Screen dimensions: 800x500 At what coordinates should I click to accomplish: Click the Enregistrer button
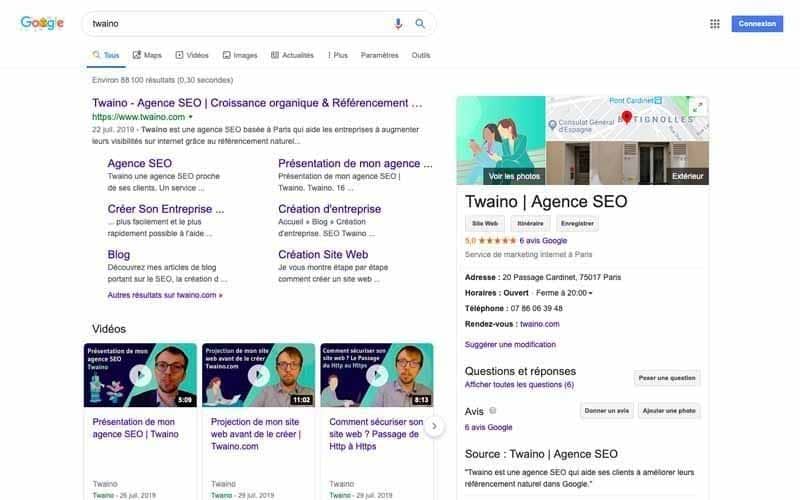(x=577, y=223)
